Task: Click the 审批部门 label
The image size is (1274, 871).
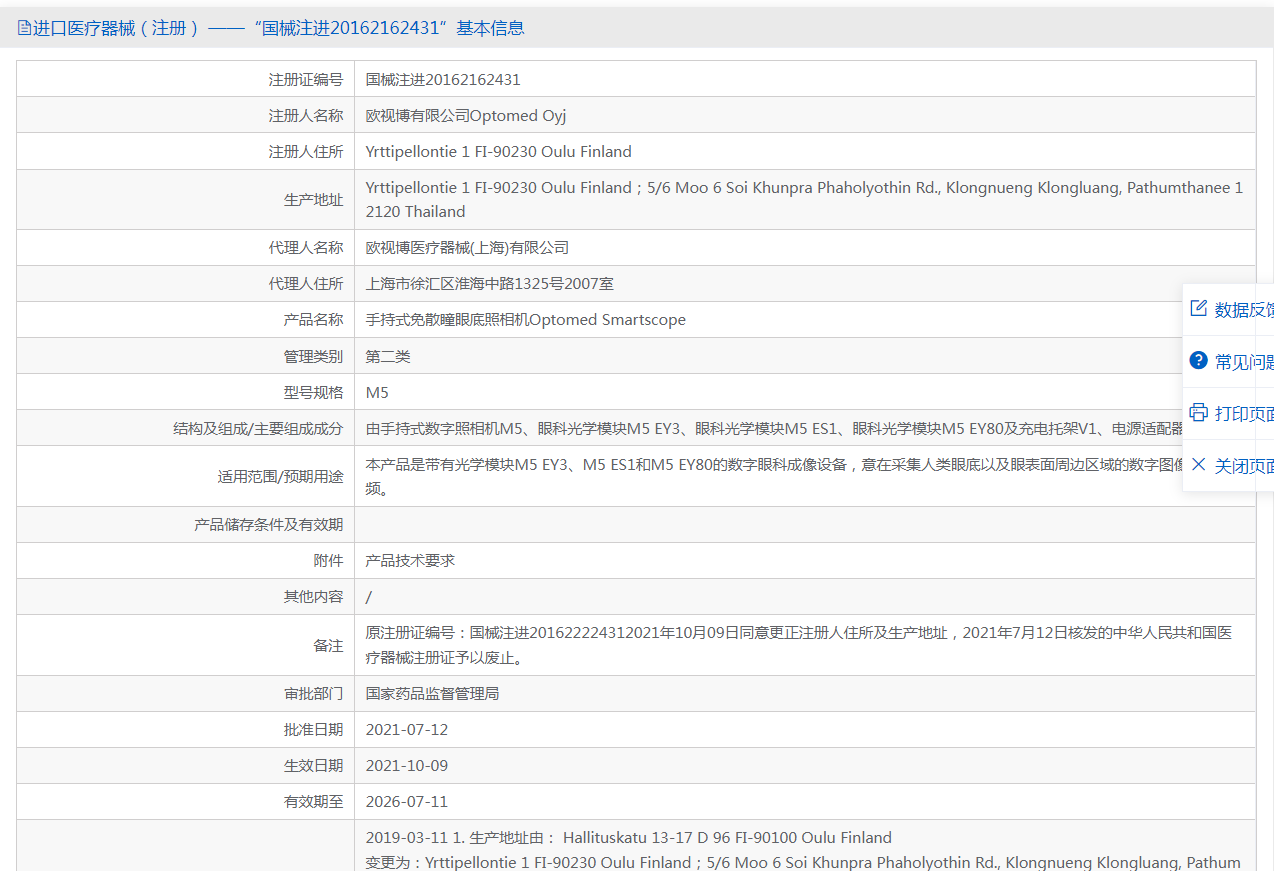Action: coord(313,694)
